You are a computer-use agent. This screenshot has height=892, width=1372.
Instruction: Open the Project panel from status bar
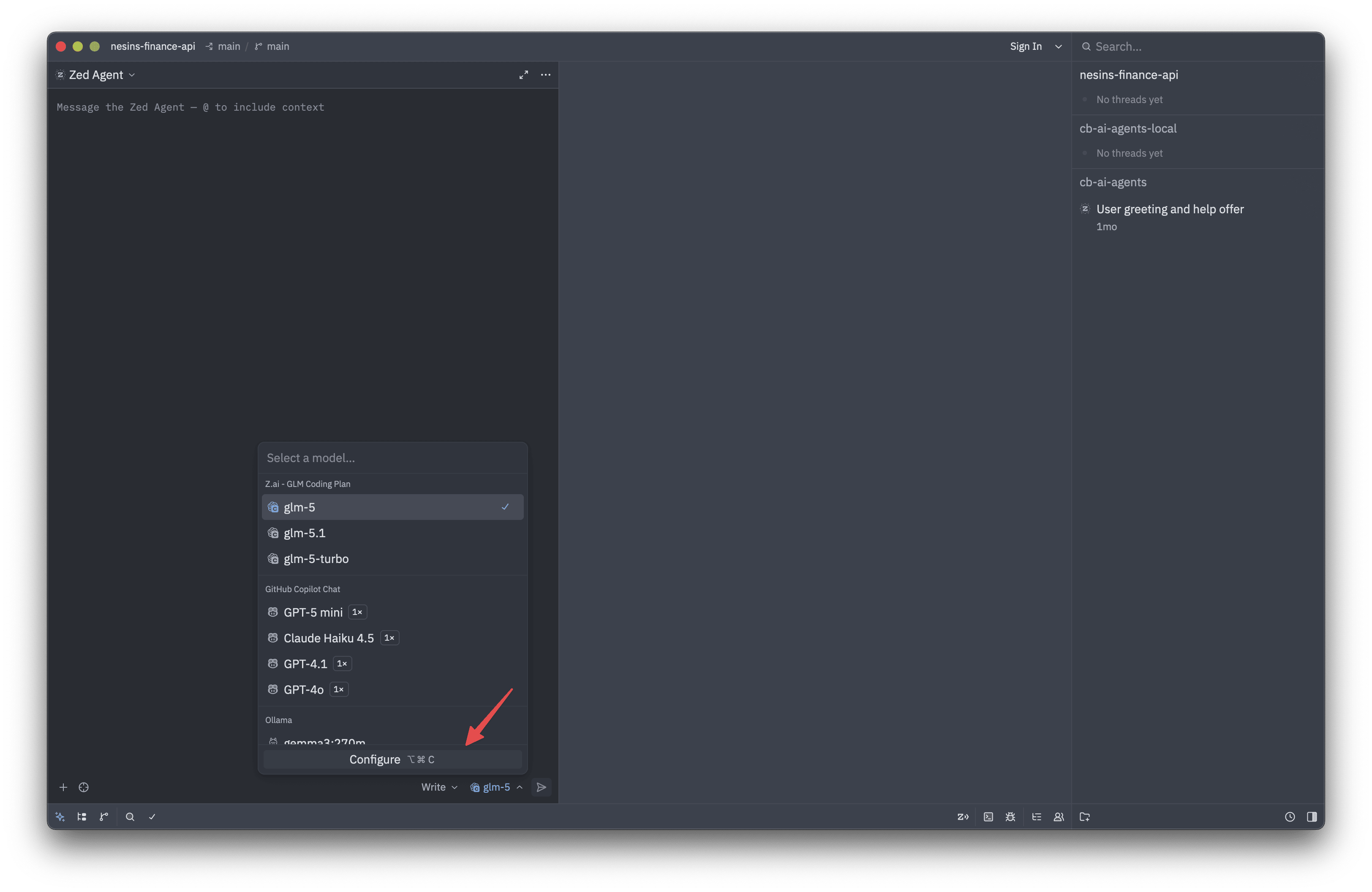[82, 816]
